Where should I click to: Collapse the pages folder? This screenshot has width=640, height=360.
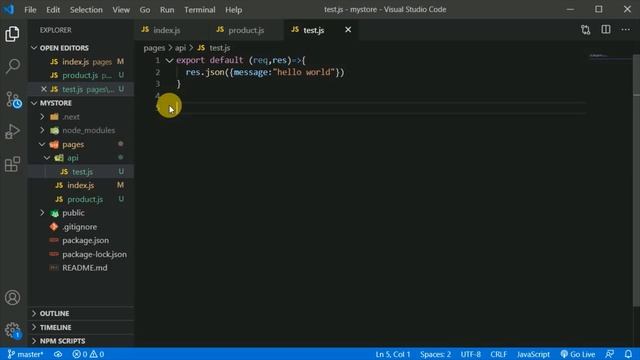(42, 144)
